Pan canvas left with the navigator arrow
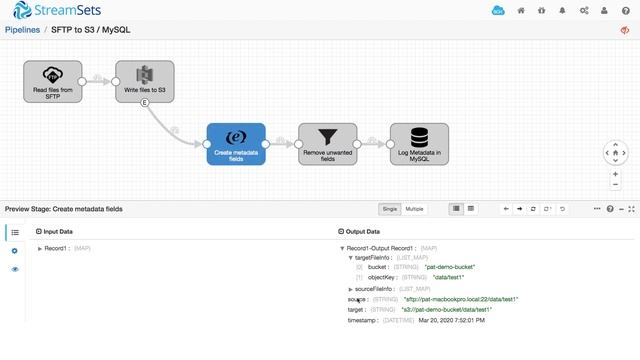Viewport: 640px width, 360px height. coord(607,153)
